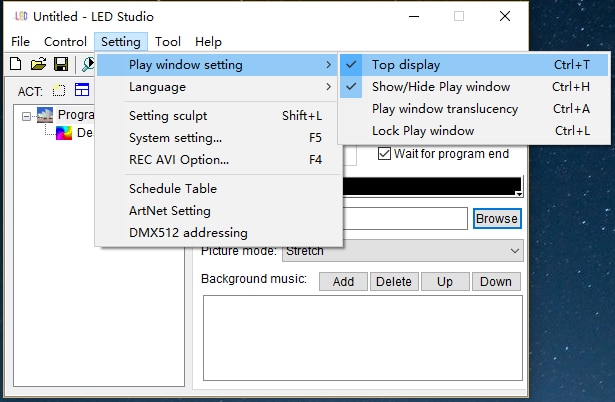Viewport: 615px width, 402px height.
Task: Expand Play window setting submenu
Action: coord(217,65)
